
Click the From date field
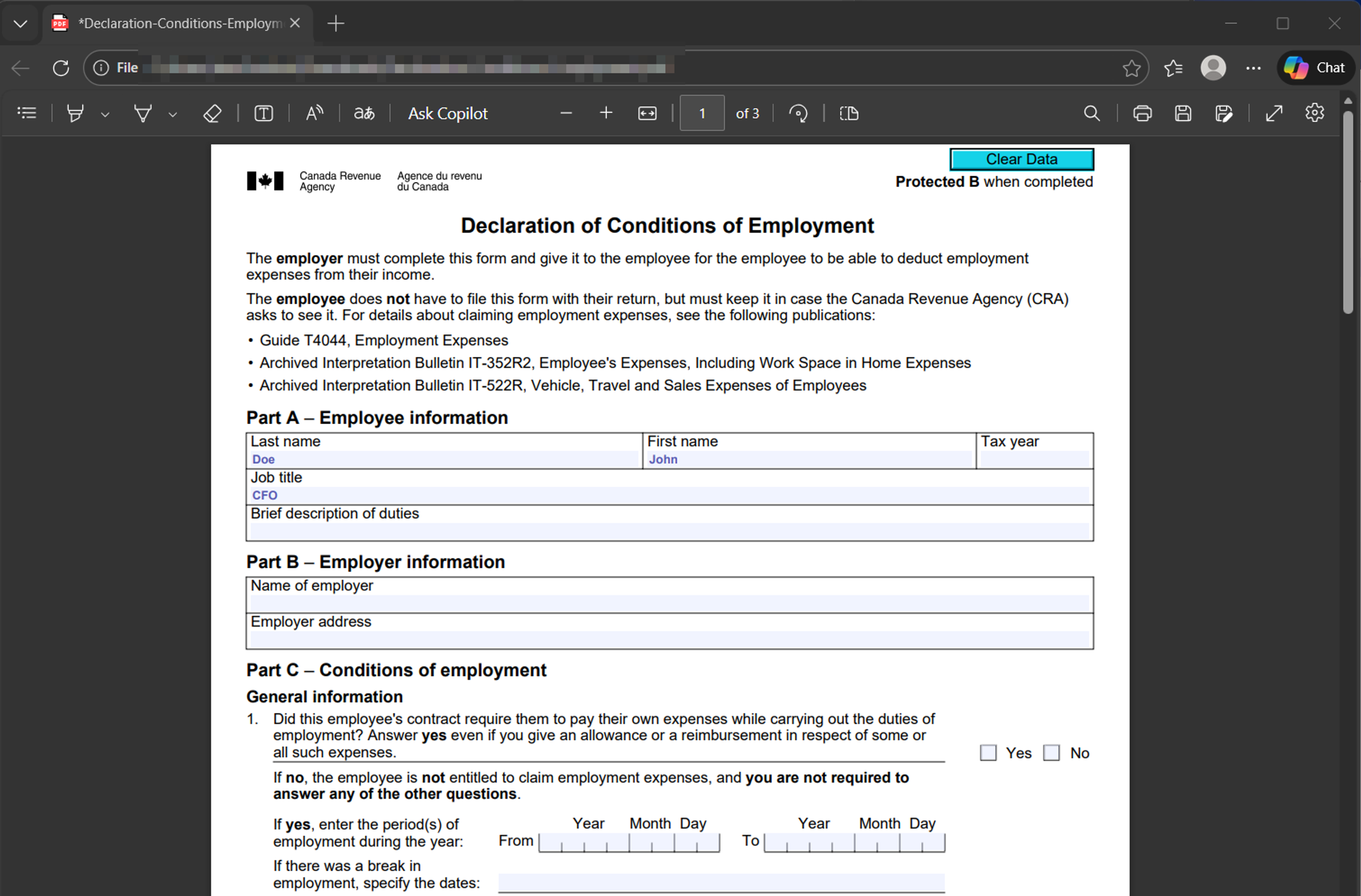(x=629, y=843)
